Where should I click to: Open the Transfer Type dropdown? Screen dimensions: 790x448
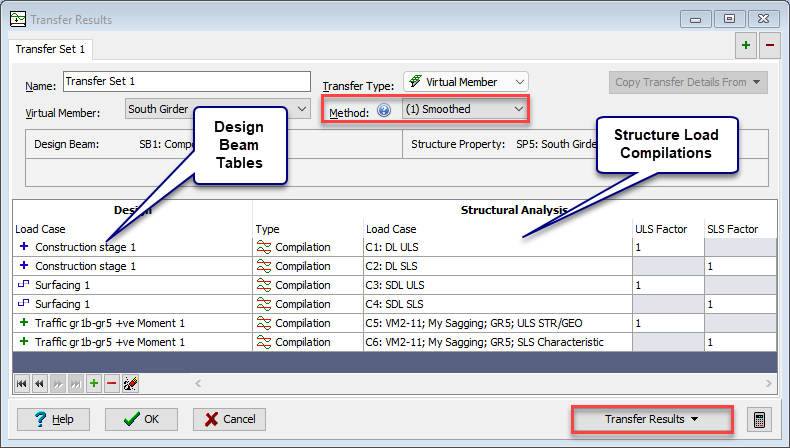466,82
